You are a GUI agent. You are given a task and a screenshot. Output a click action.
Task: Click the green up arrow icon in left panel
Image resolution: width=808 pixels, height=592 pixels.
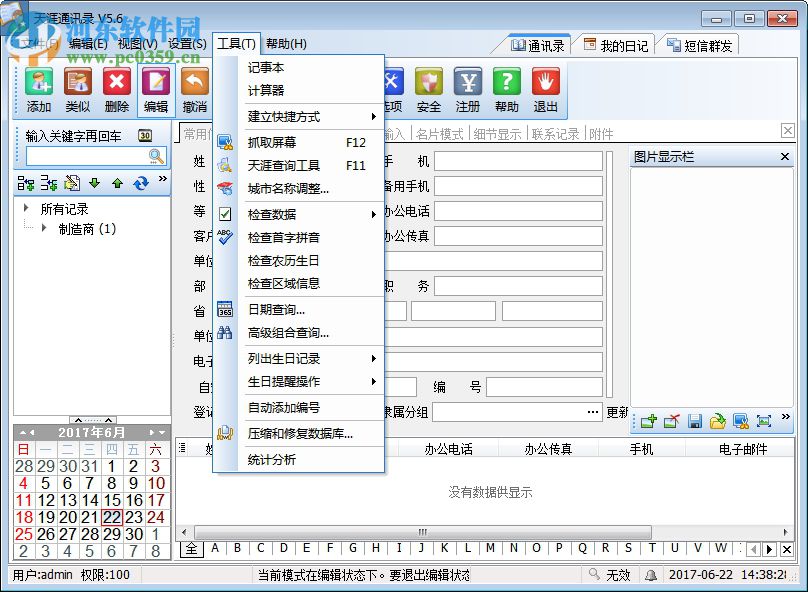117,184
